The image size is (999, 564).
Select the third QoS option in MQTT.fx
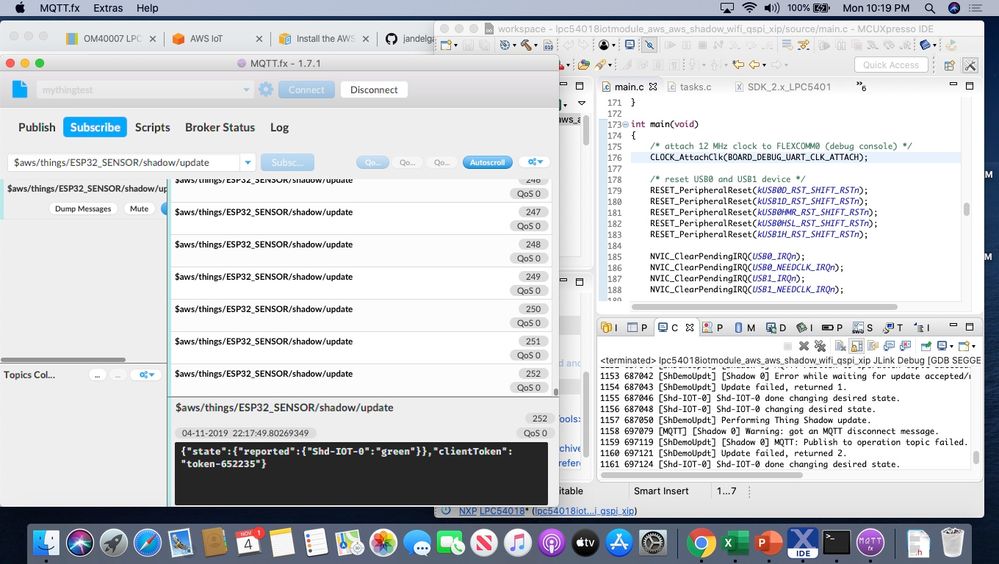(x=442, y=163)
